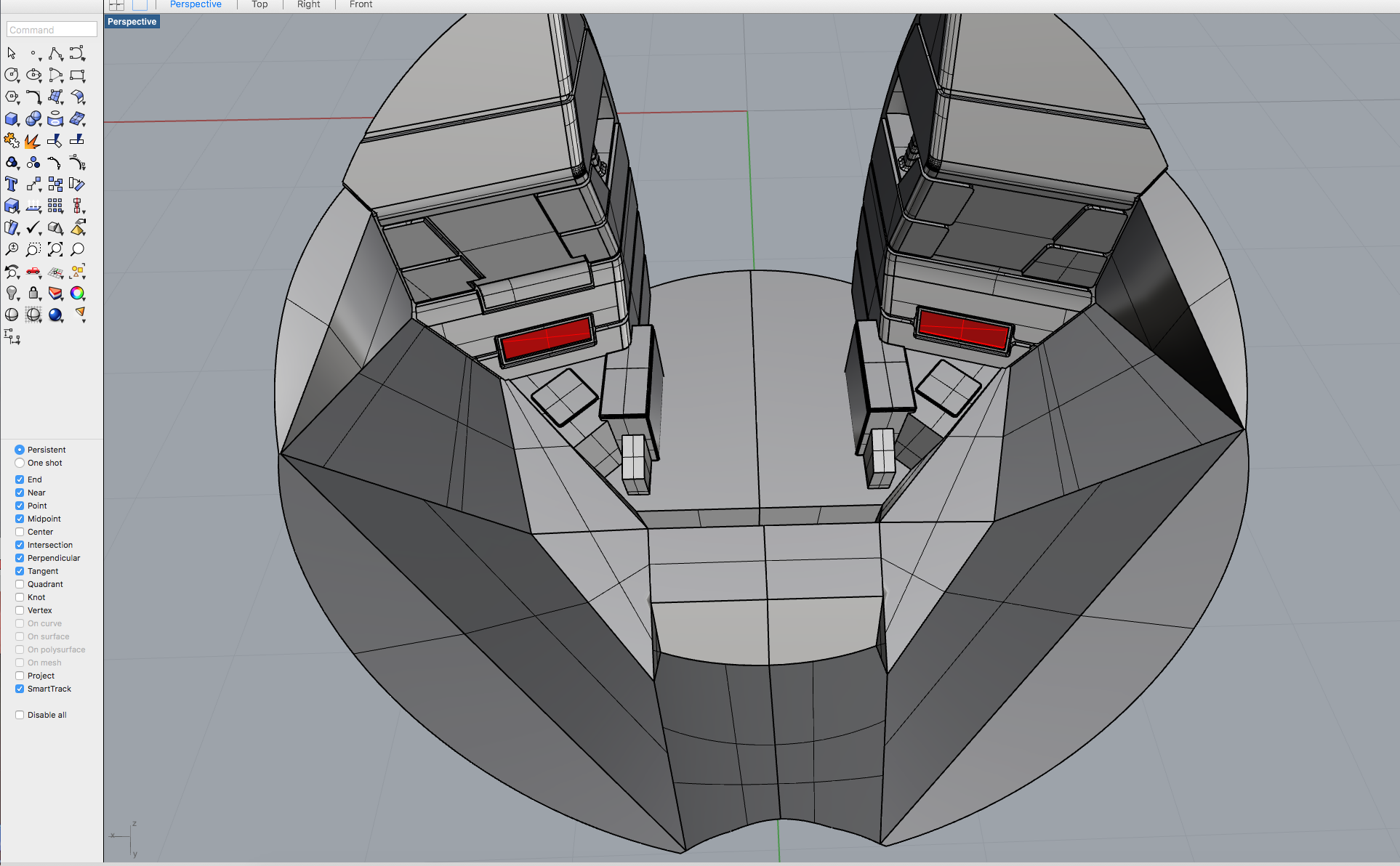Open the dimension tools icon

tap(12, 336)
